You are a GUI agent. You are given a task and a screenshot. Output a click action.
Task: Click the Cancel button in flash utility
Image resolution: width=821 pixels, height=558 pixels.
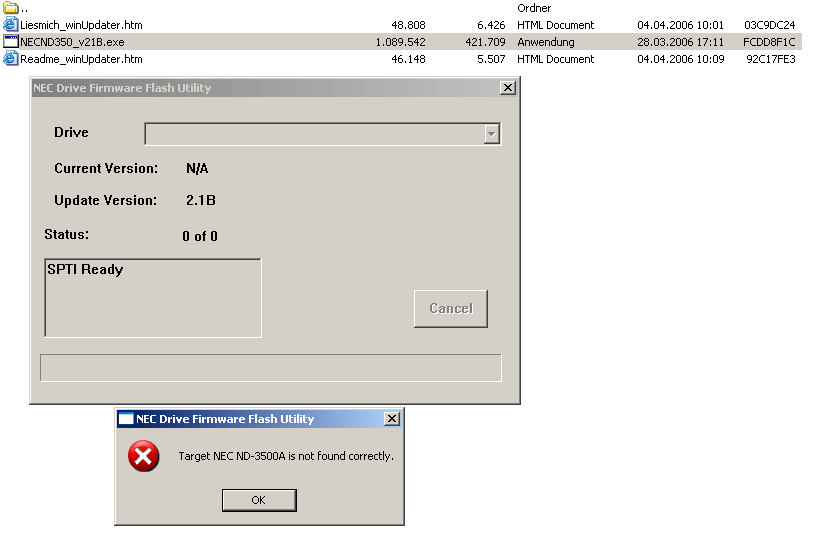[450, 308]
